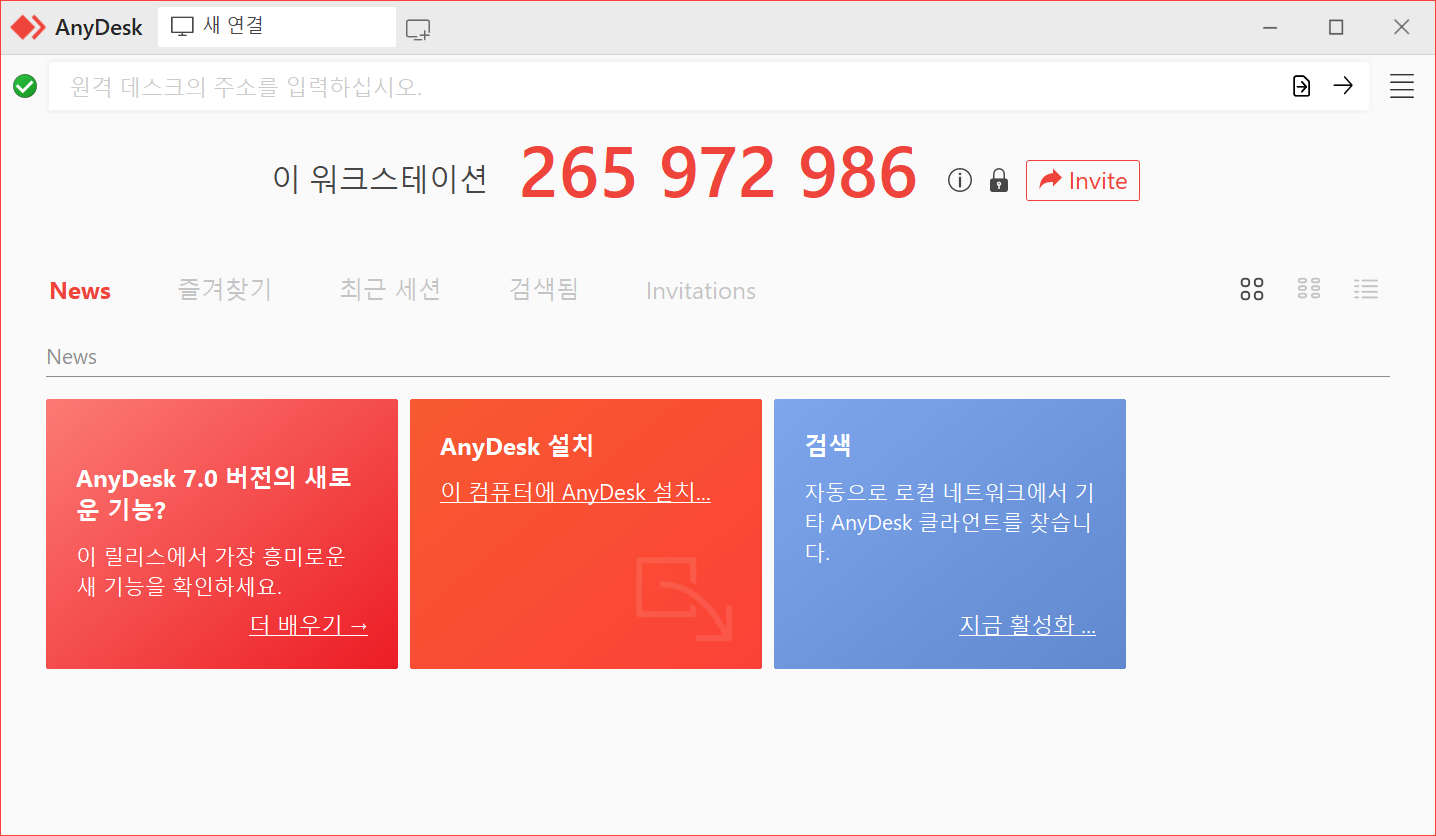Image resolution: width=1436 pixels, height=836 pixels.
Task: Click the 이 워크스테이션 label
Action: (x=380, y=179)
